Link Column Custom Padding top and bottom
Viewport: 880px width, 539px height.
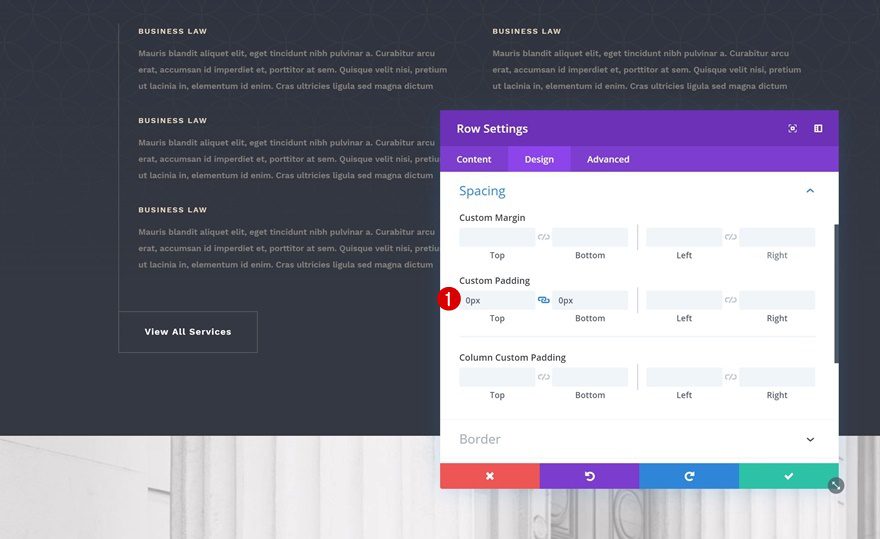(544, 377)
